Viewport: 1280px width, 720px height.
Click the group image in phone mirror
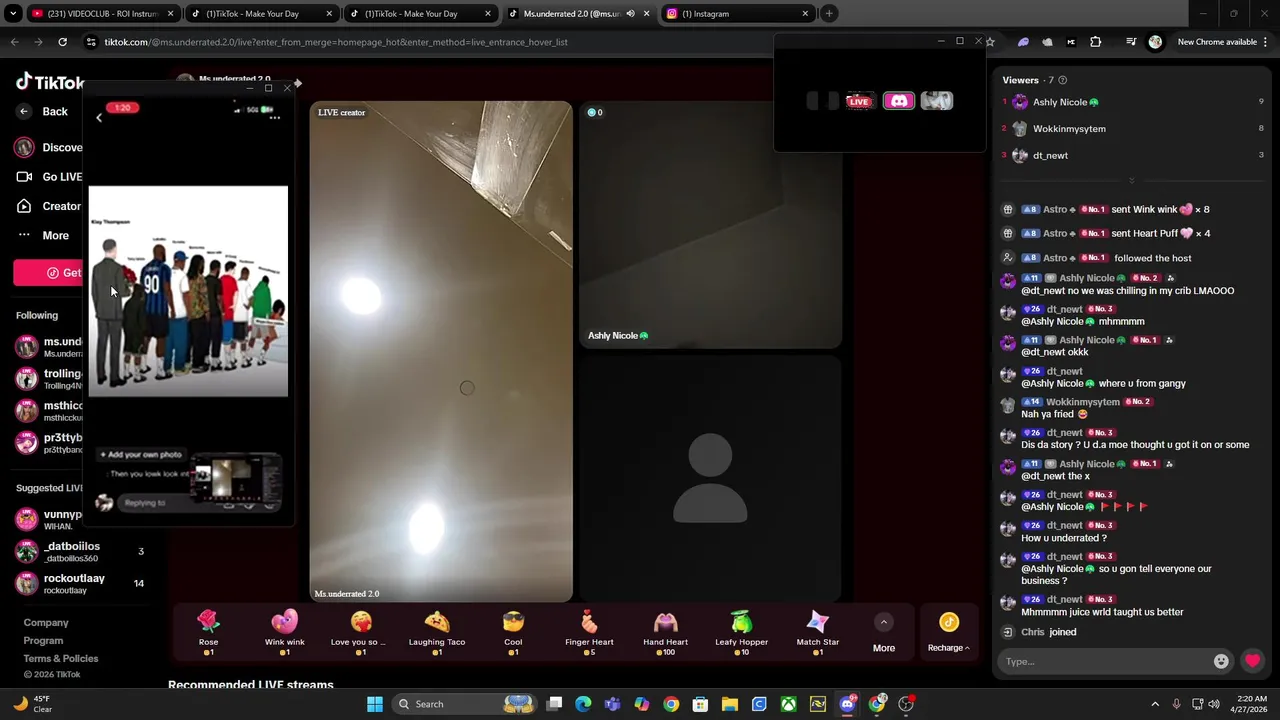(x=188, y=291)
